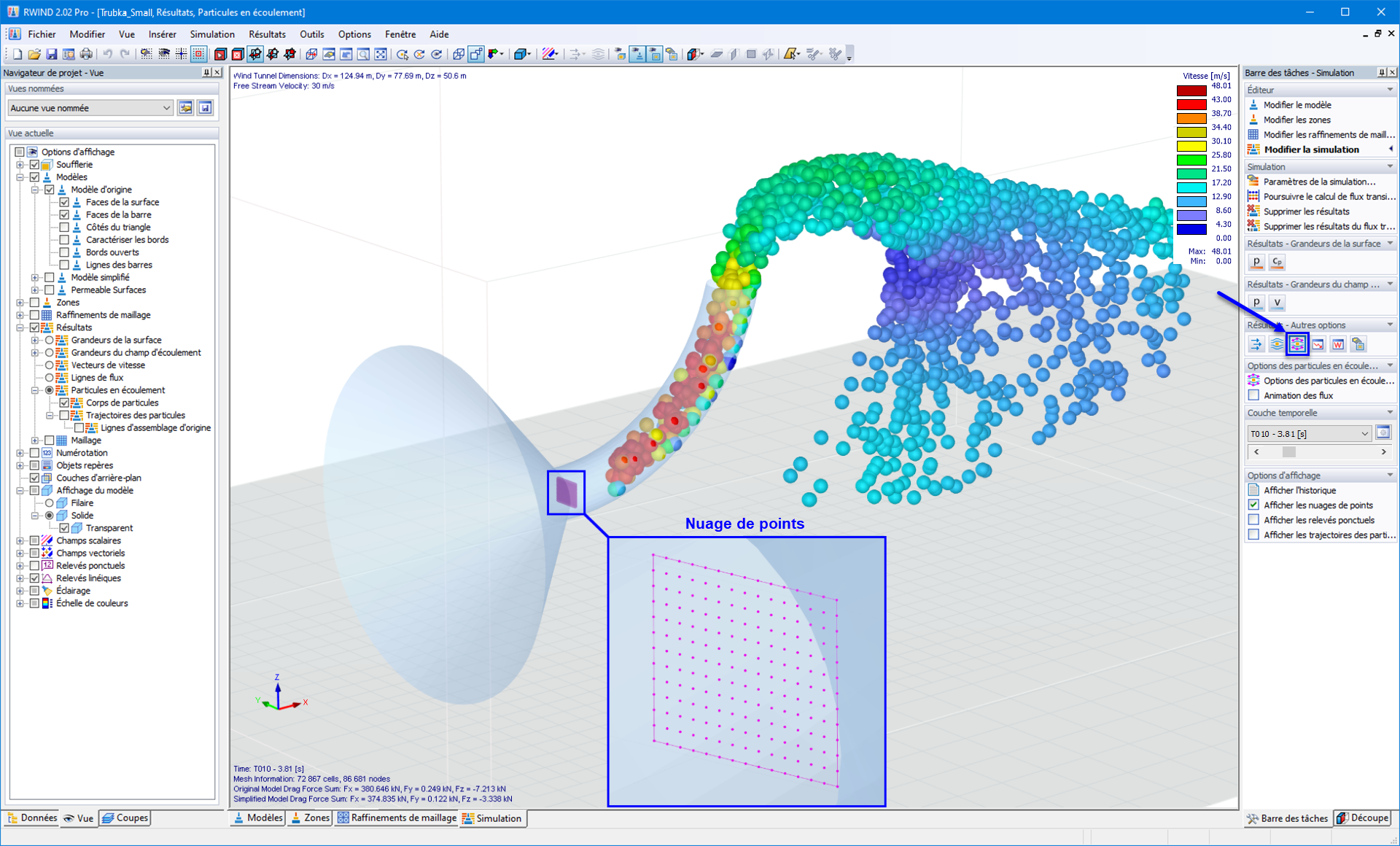Click the print toolbar icon
Viewport: 1400px width, 846px height.
click(86, 54)
